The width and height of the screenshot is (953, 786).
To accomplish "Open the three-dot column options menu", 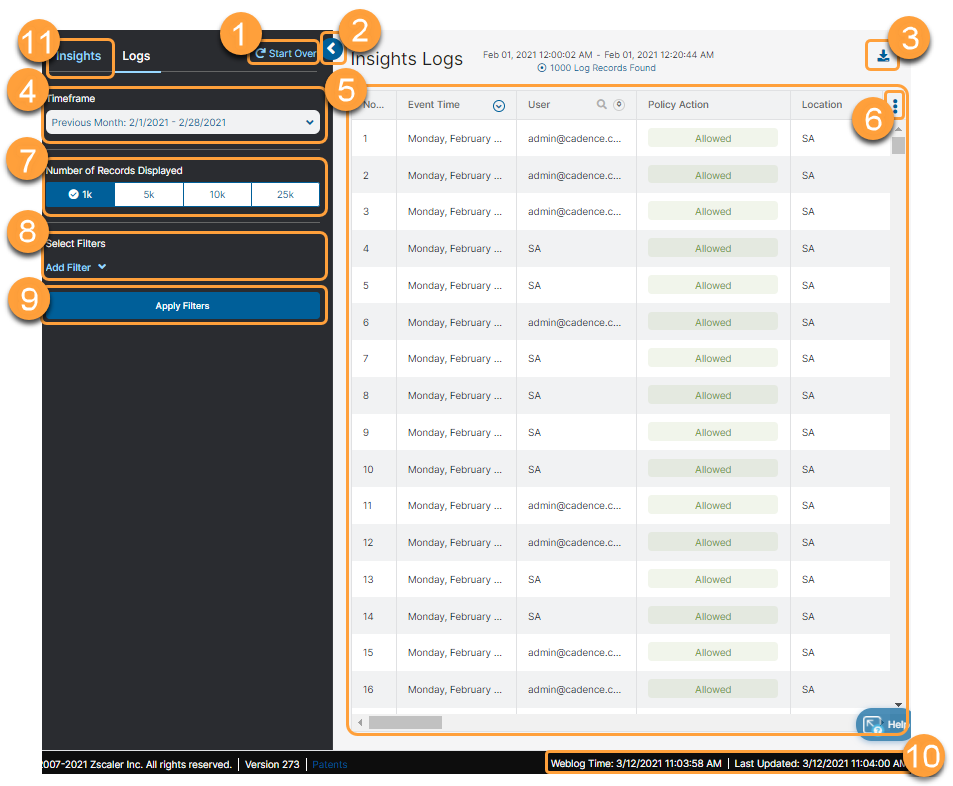I will tap(895, 105).
